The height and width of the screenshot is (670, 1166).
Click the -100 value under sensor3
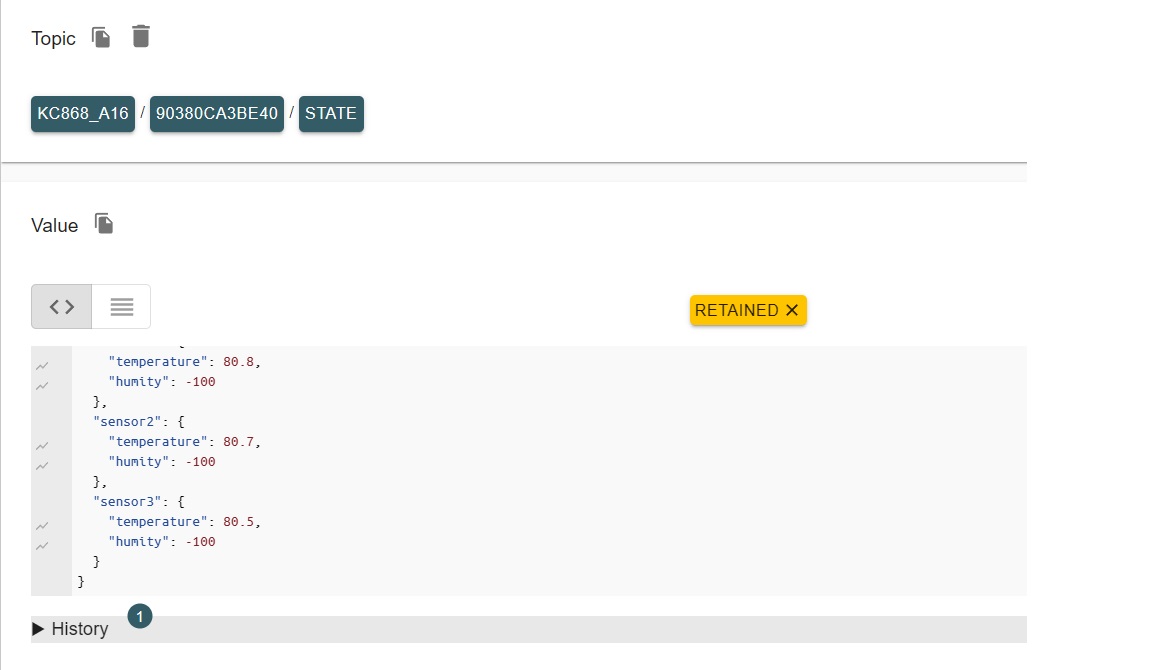201,542
